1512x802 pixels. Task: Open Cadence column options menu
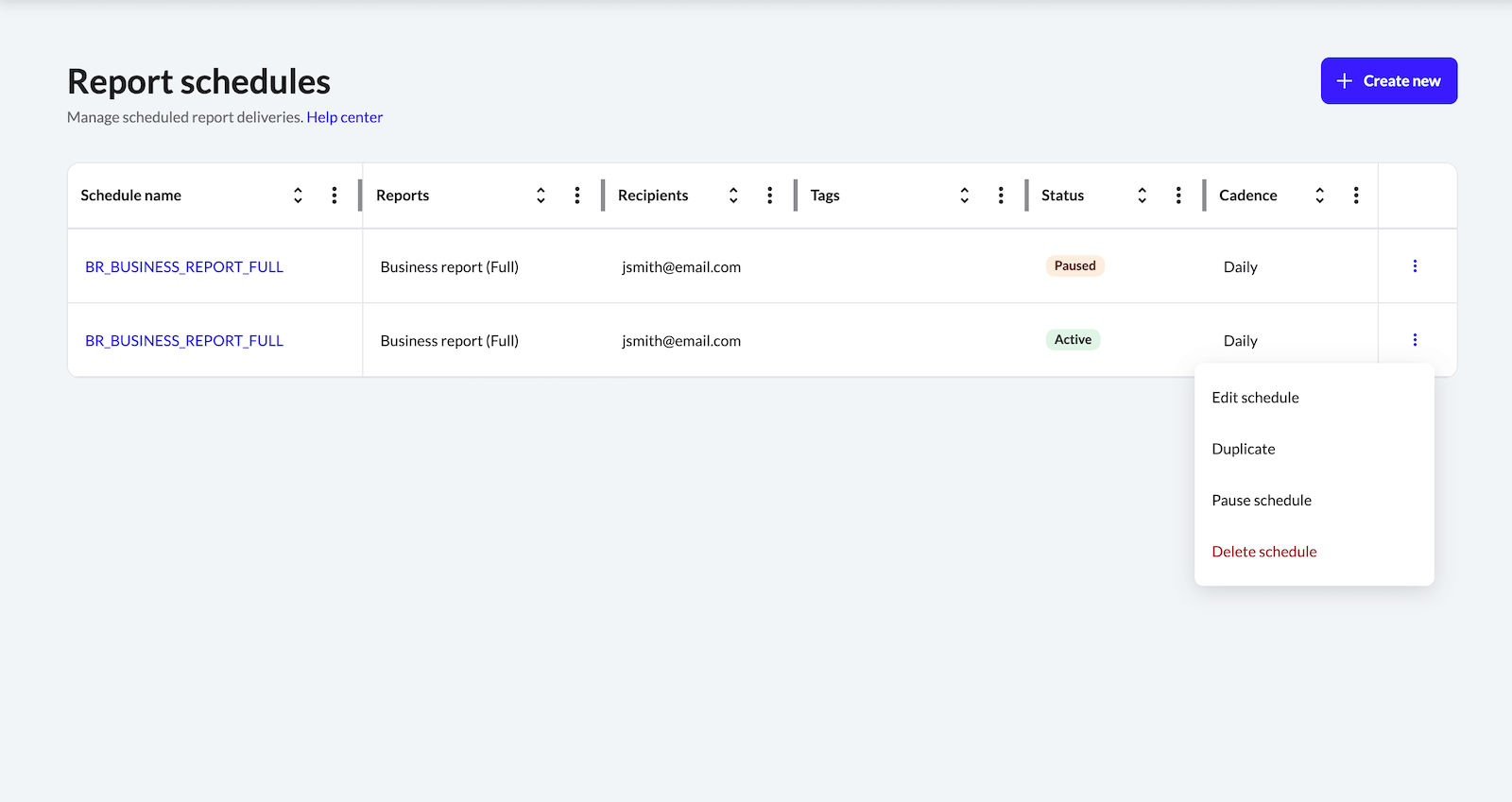point(1356,196)
